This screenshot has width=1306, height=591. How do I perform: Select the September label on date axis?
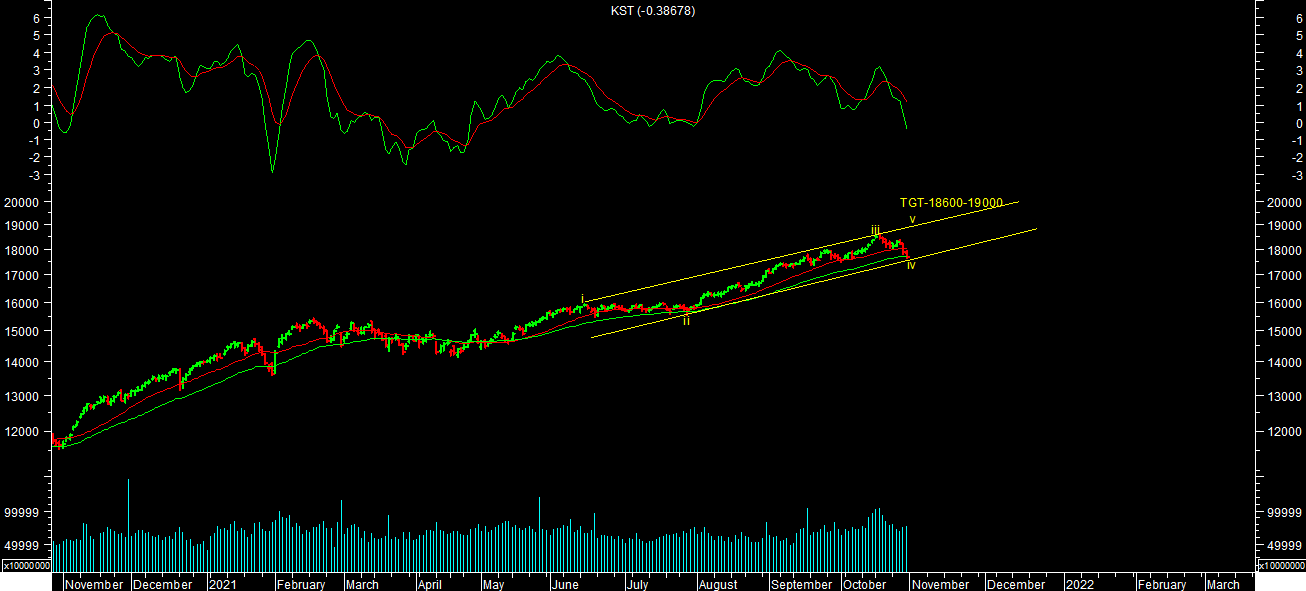click(x=802, y=584)
